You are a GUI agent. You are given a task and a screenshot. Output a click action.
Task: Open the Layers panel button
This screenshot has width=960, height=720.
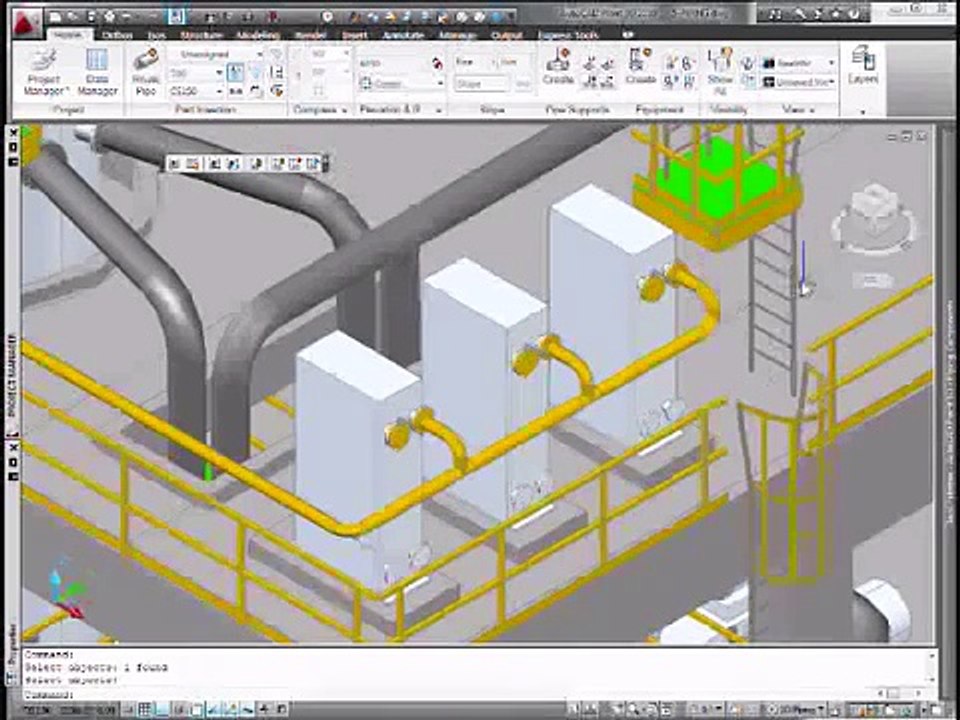point(863,65)
